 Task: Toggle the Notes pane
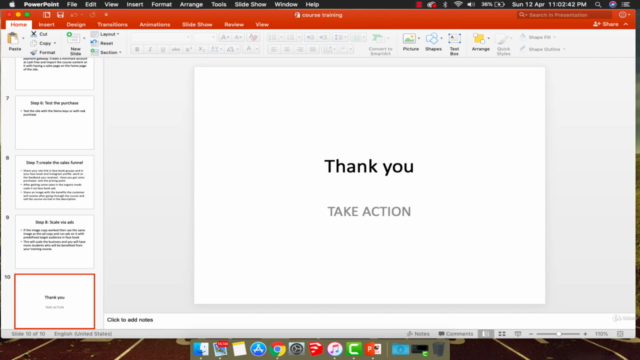pos(418,333)
